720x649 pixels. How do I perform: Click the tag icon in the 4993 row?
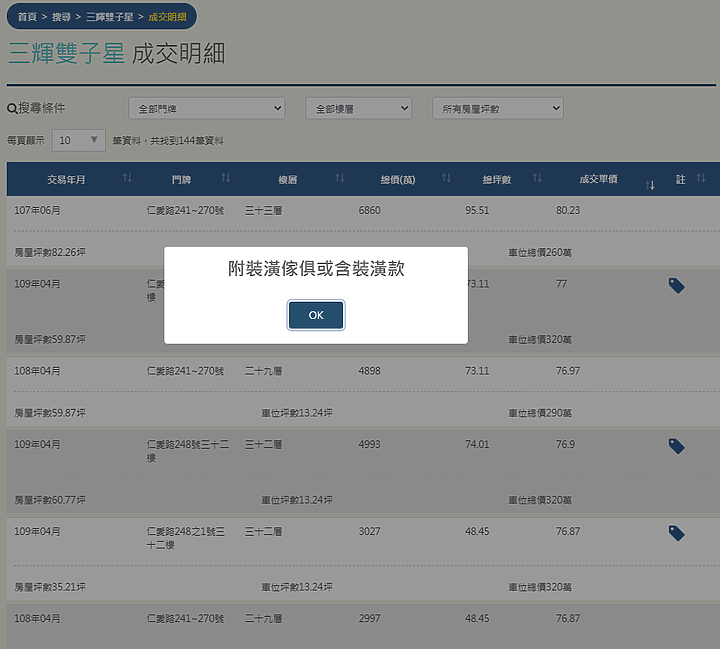pyautogui.click(x=676, y=446)
